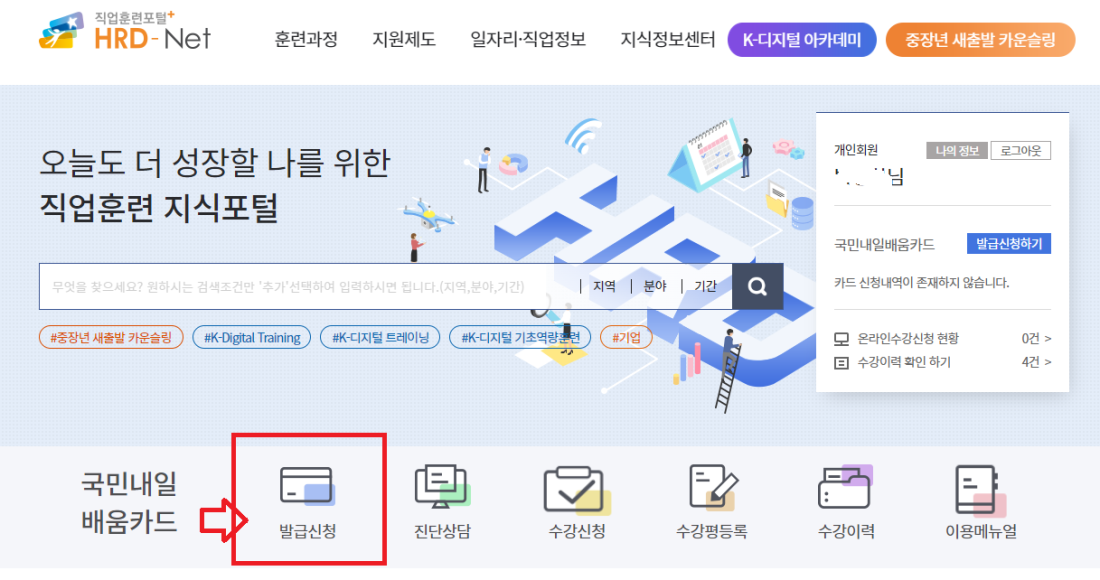
Task: Click the K-디지털 아카데미 button
Action: (802, 40)
